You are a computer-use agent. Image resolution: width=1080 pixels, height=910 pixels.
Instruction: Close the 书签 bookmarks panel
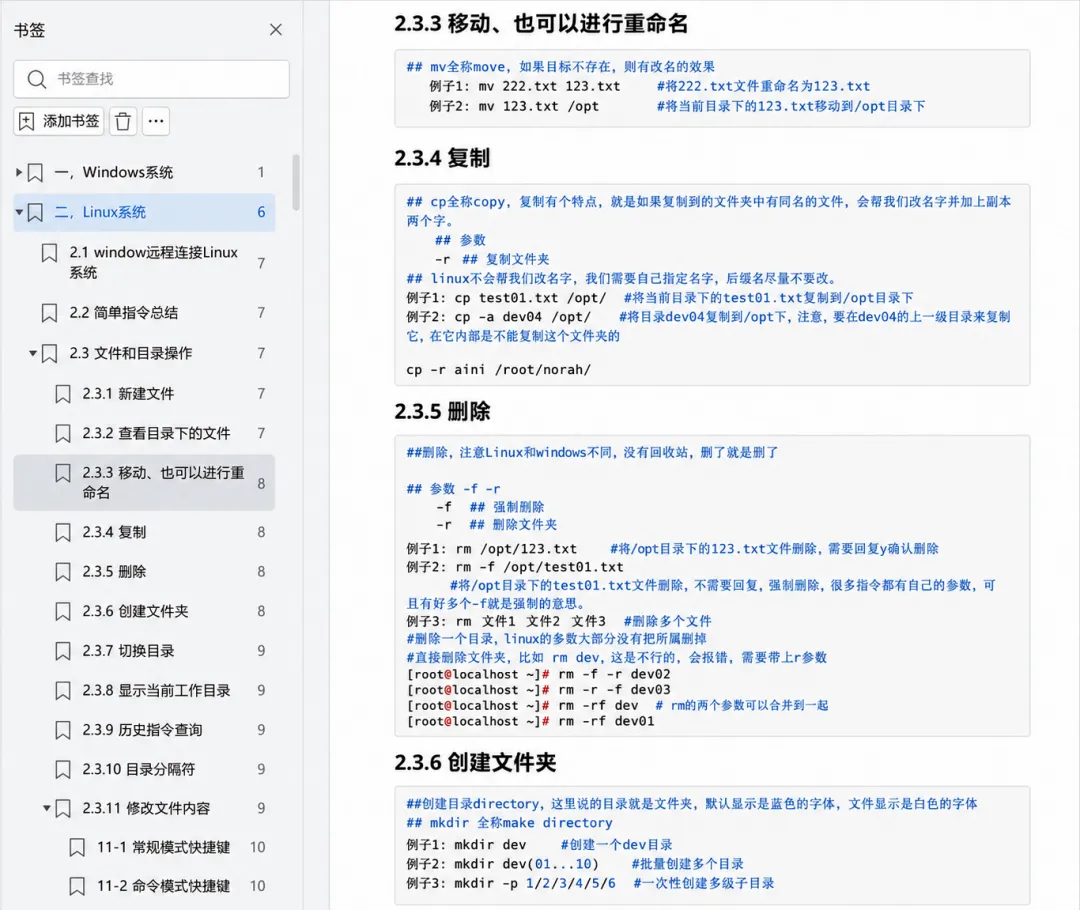[276, 30]
